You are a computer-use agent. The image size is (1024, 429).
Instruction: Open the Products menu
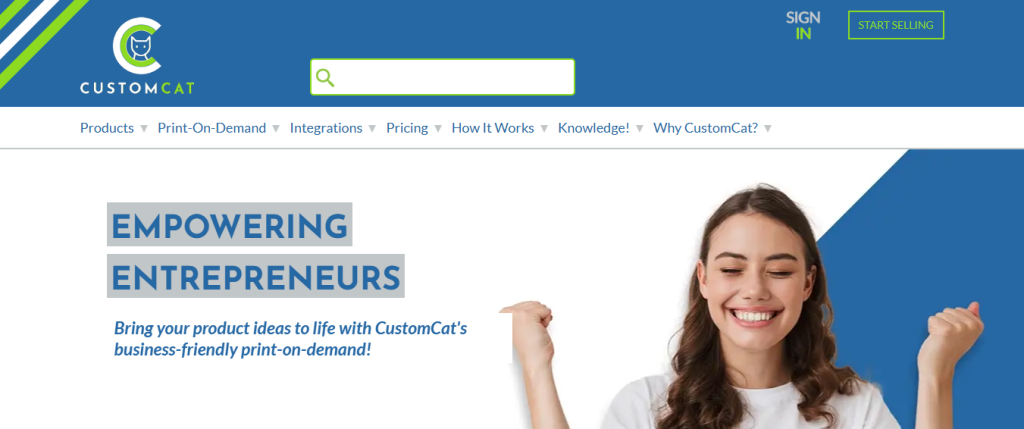click(107, 128)
